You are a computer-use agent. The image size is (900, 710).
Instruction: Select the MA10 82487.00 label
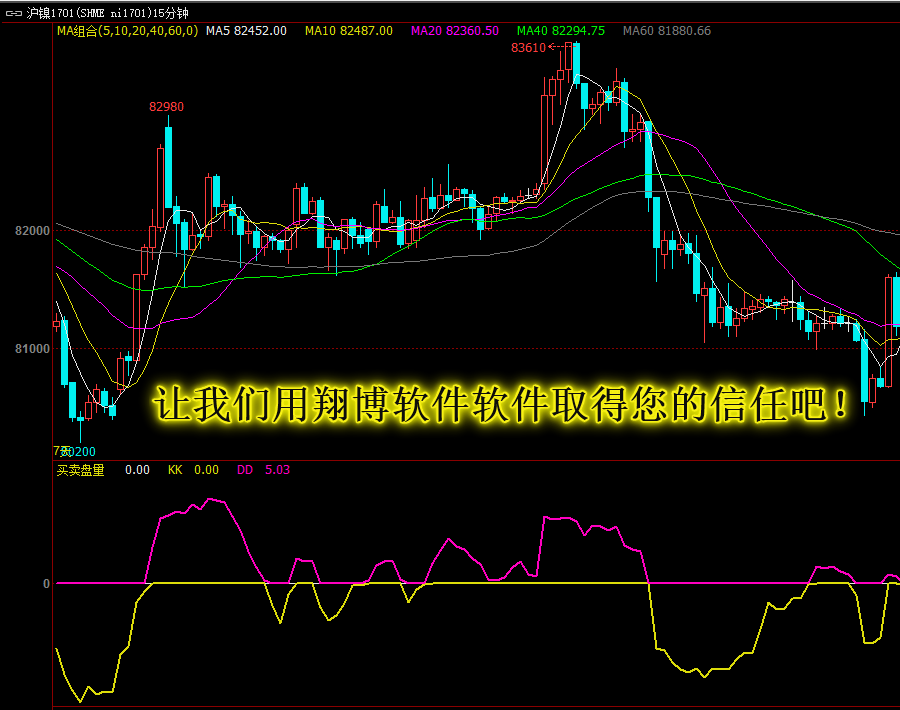coord(349,31)
